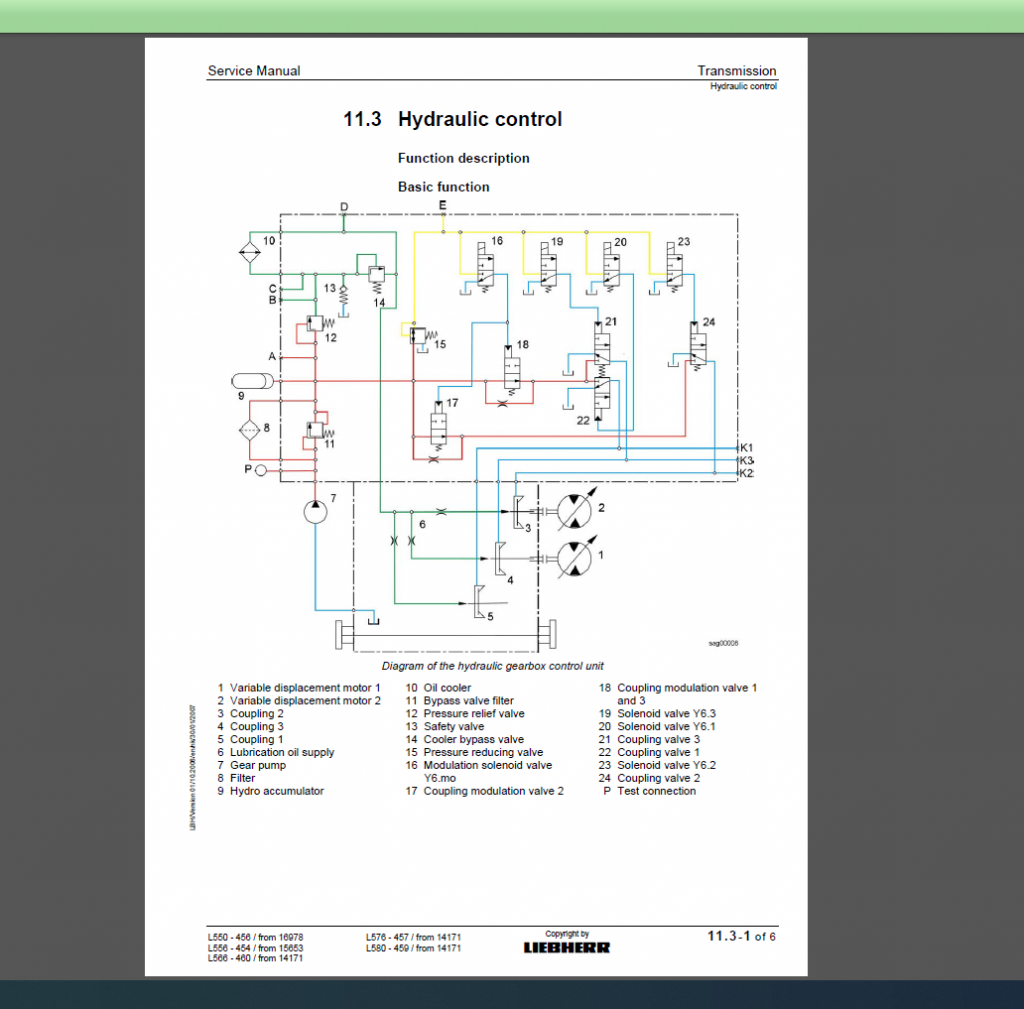Click the Function description subheading
The height and width of the screenshot is (1009, 1024).
tap(464, 158)
